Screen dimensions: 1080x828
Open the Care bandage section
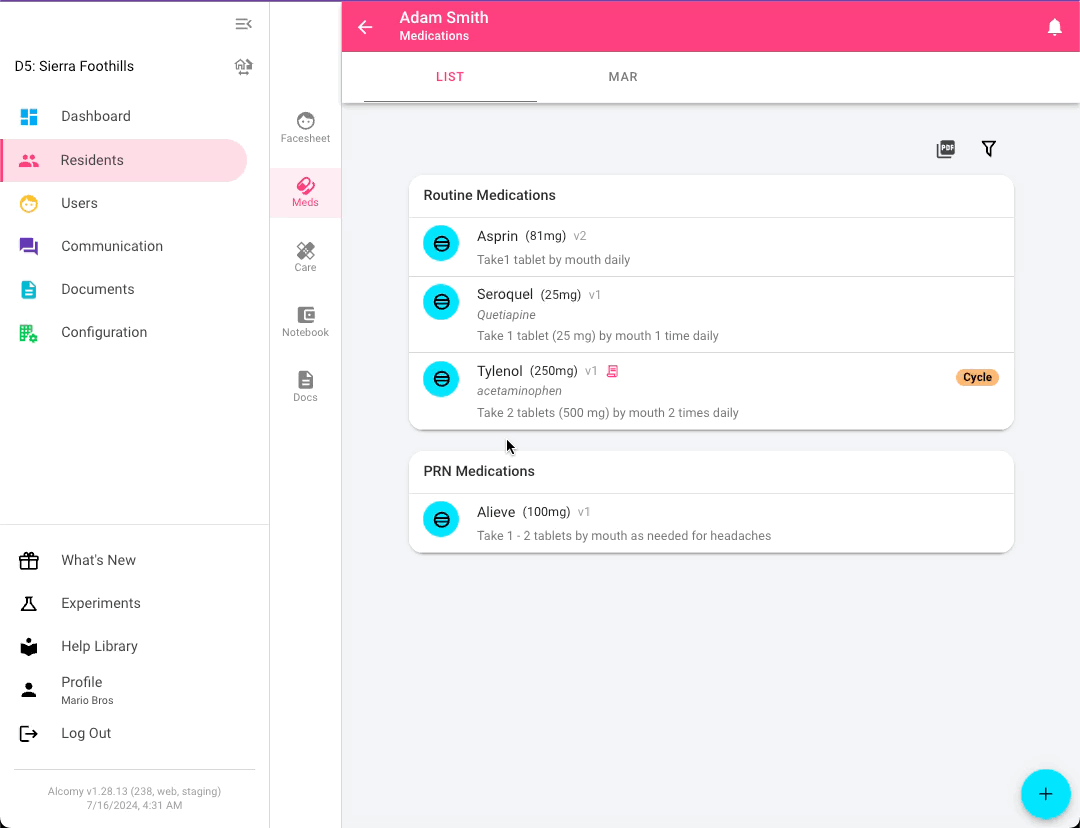(305, 257)
